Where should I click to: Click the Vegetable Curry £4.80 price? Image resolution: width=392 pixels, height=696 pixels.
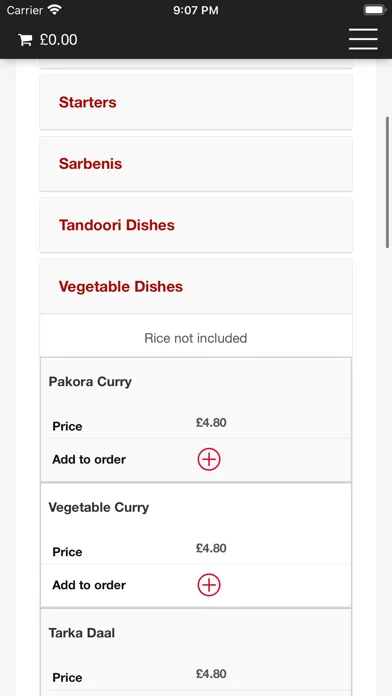(x=211, y=548)
